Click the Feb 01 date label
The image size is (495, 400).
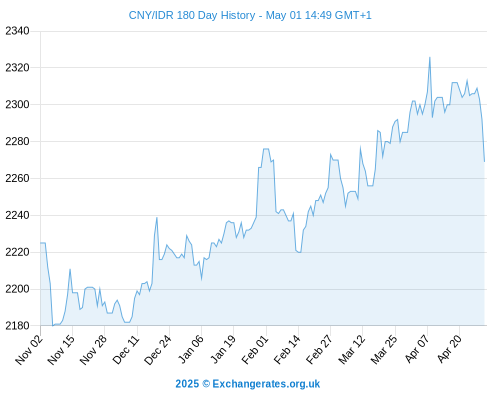point(255,349)
